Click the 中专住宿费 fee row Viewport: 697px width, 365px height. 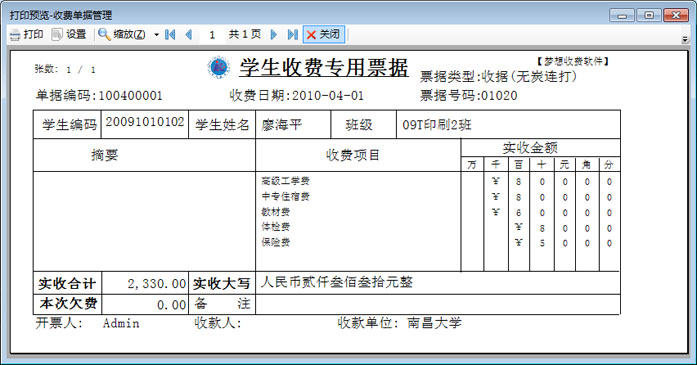pyautogui.click(x=285, y=197)
